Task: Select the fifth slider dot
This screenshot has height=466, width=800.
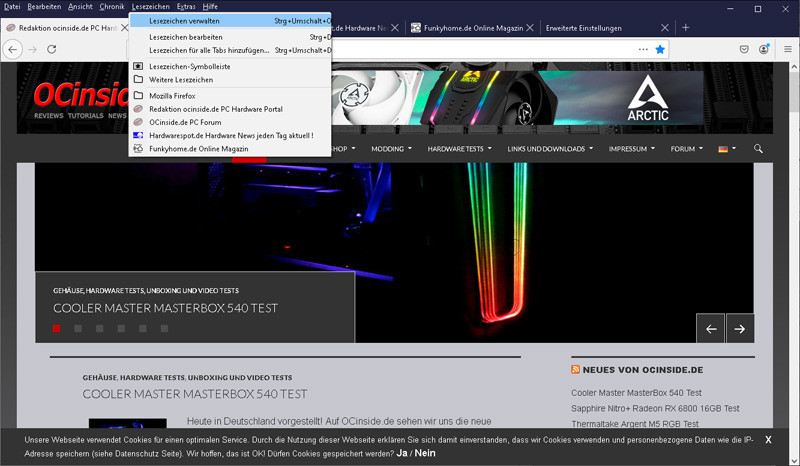Action: [143, 328]
